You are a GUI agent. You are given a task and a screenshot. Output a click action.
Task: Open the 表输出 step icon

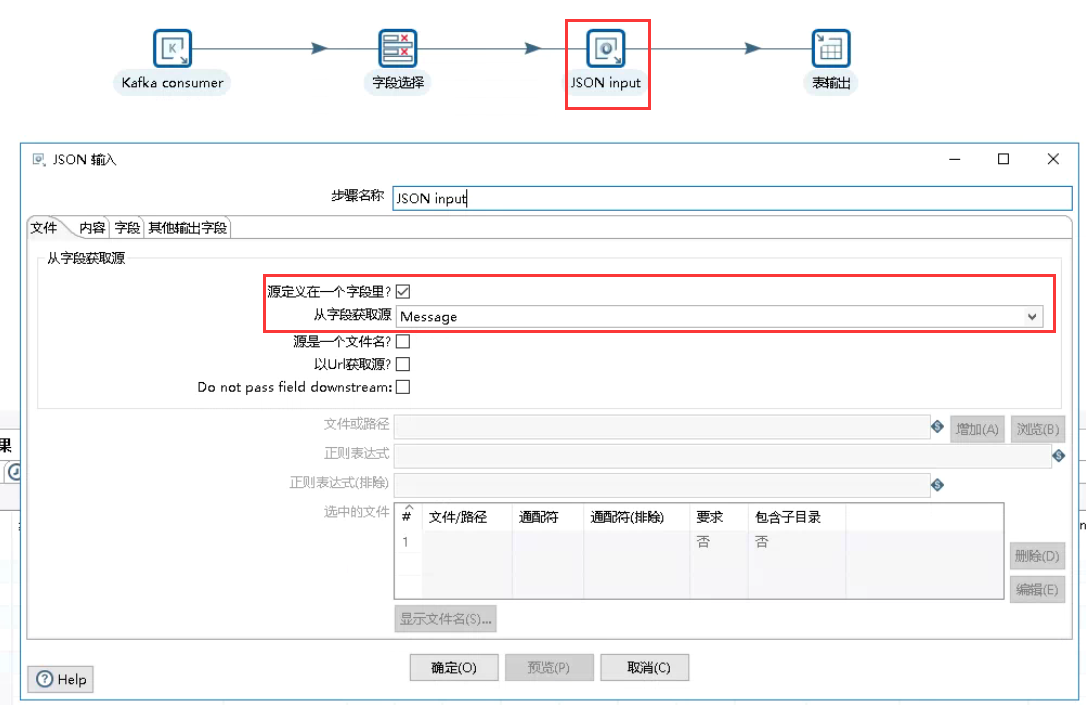(831, 47)
